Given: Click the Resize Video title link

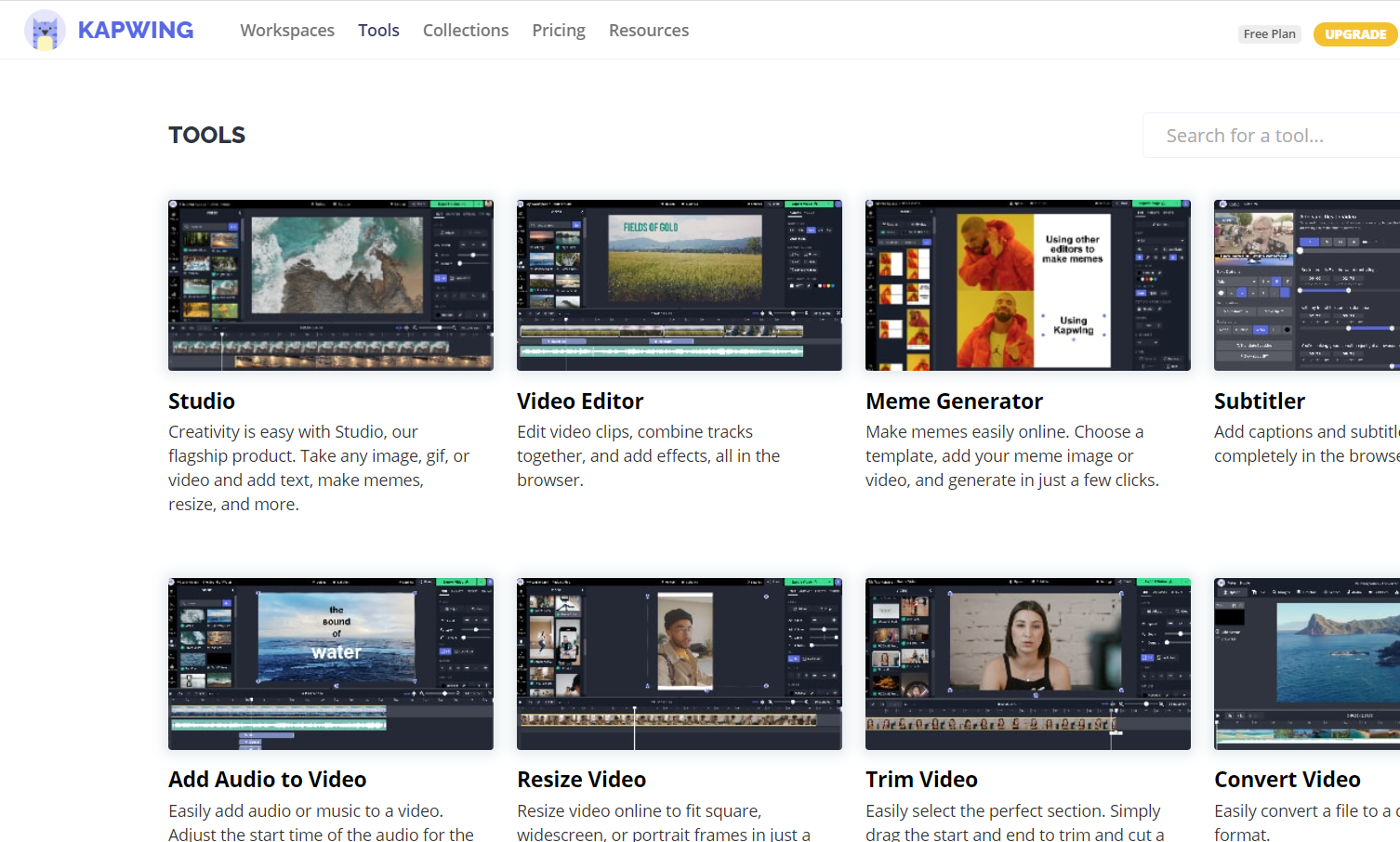Looking at the screenshot, I should click(x=582, y=780).
